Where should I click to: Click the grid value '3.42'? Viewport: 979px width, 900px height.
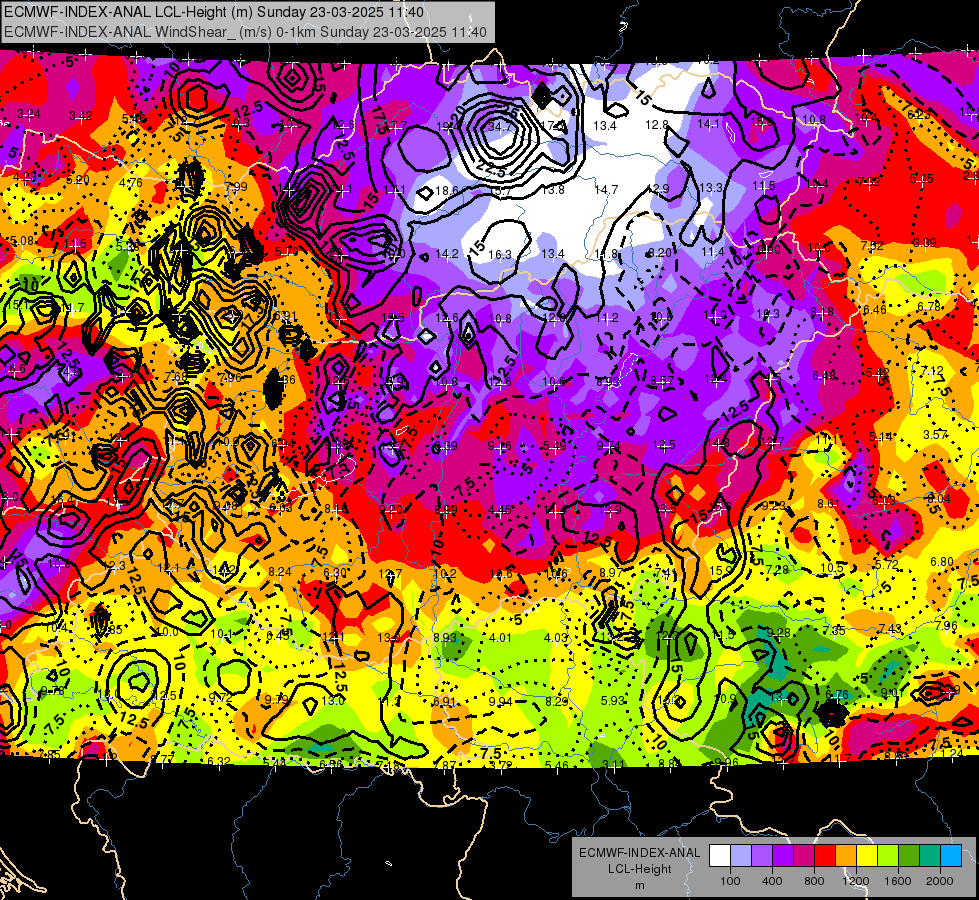pos(81,116)
